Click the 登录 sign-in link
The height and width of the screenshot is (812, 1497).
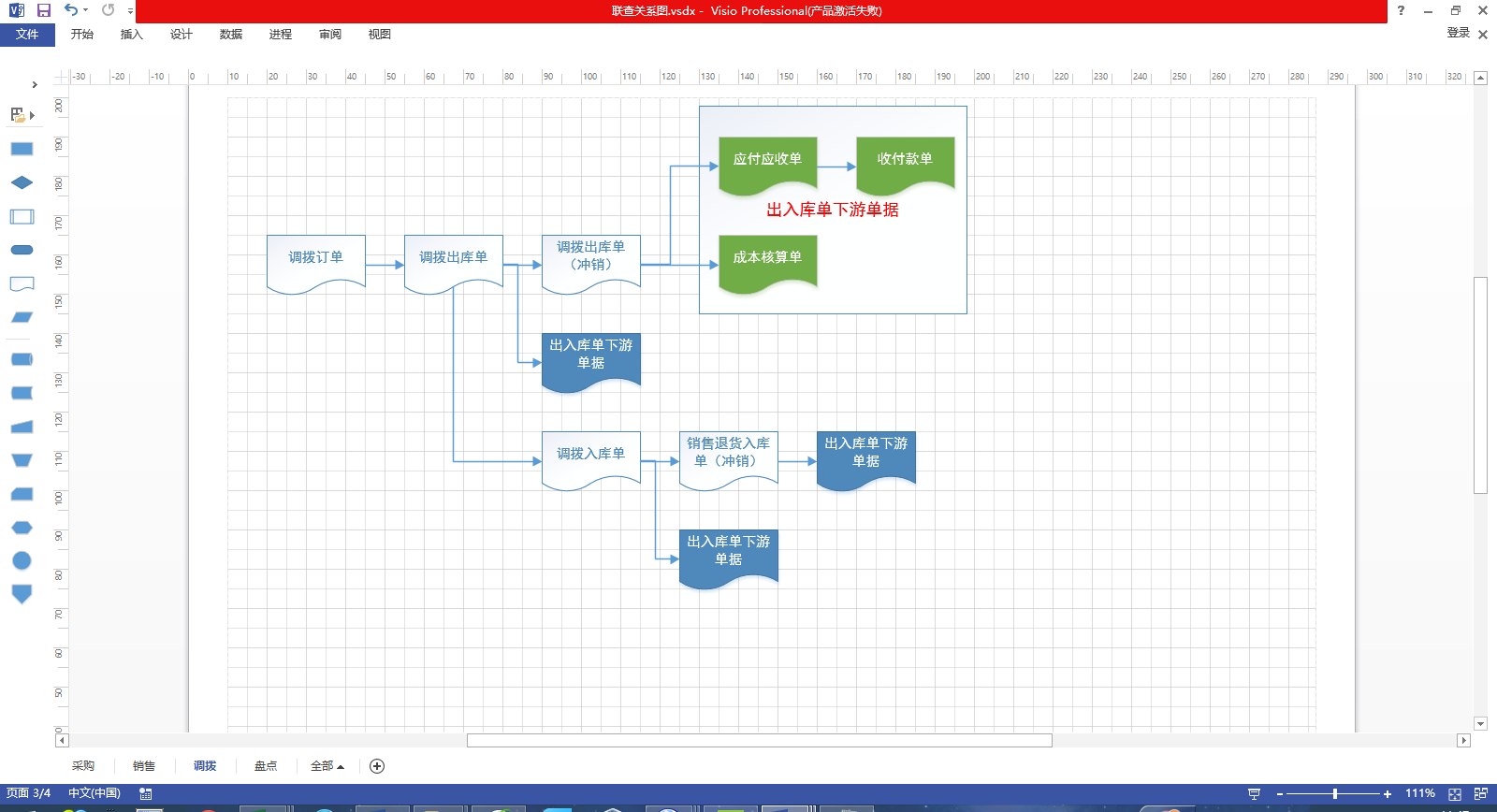1458,33
